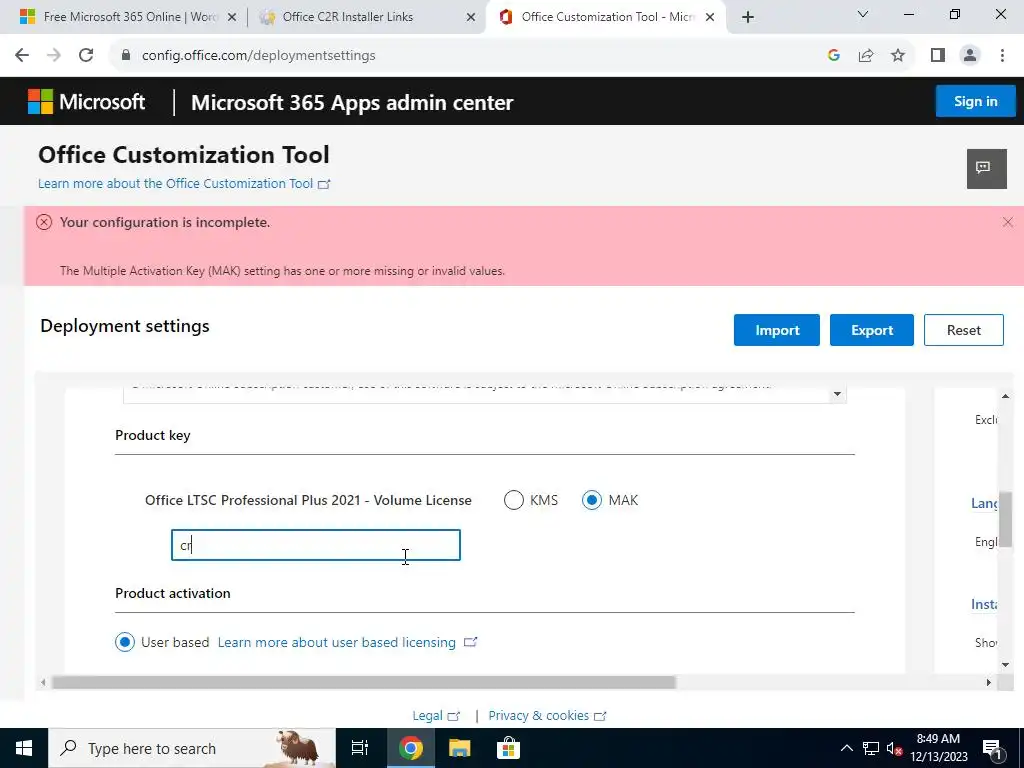Screen dimensions: 1024x768
Task: Select the MAK radio button
Action: (592, 500)
